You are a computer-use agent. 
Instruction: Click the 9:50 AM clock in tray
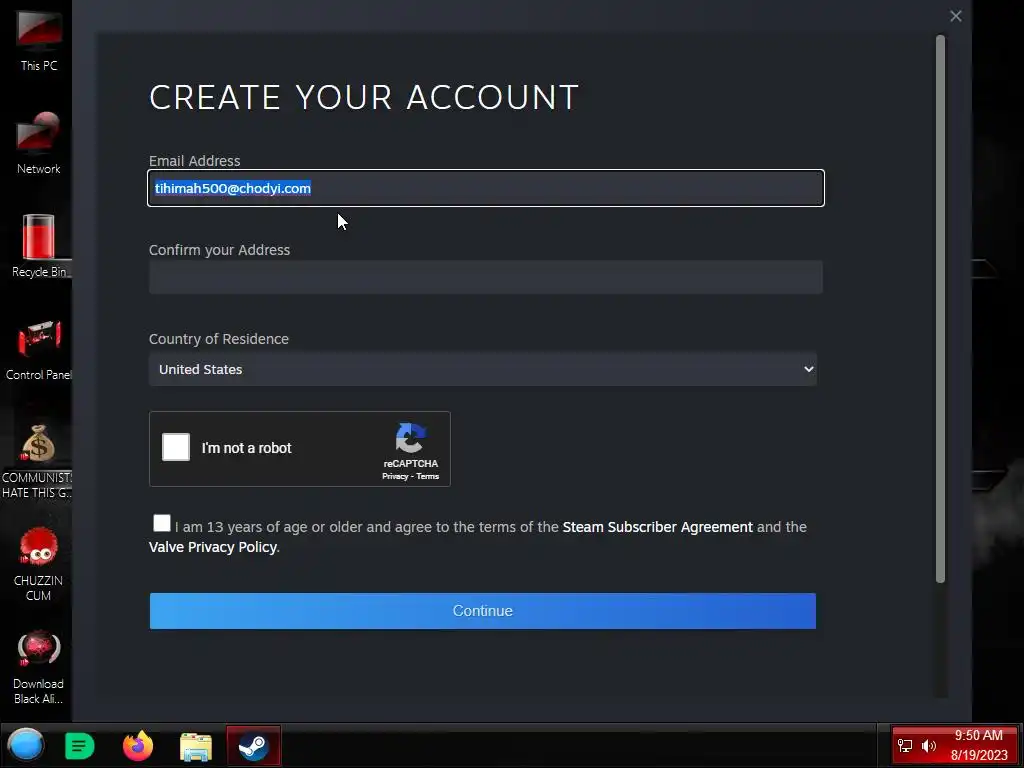pyautogui.click(x=978, y=735)
